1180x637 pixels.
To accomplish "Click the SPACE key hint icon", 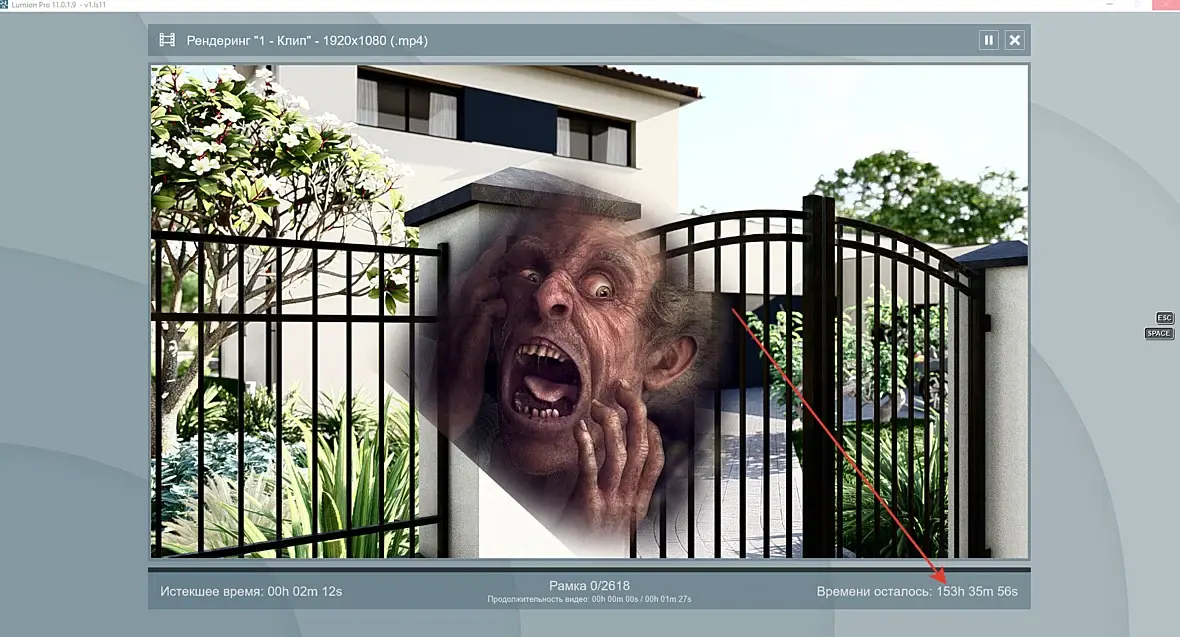I will 1158,333.
